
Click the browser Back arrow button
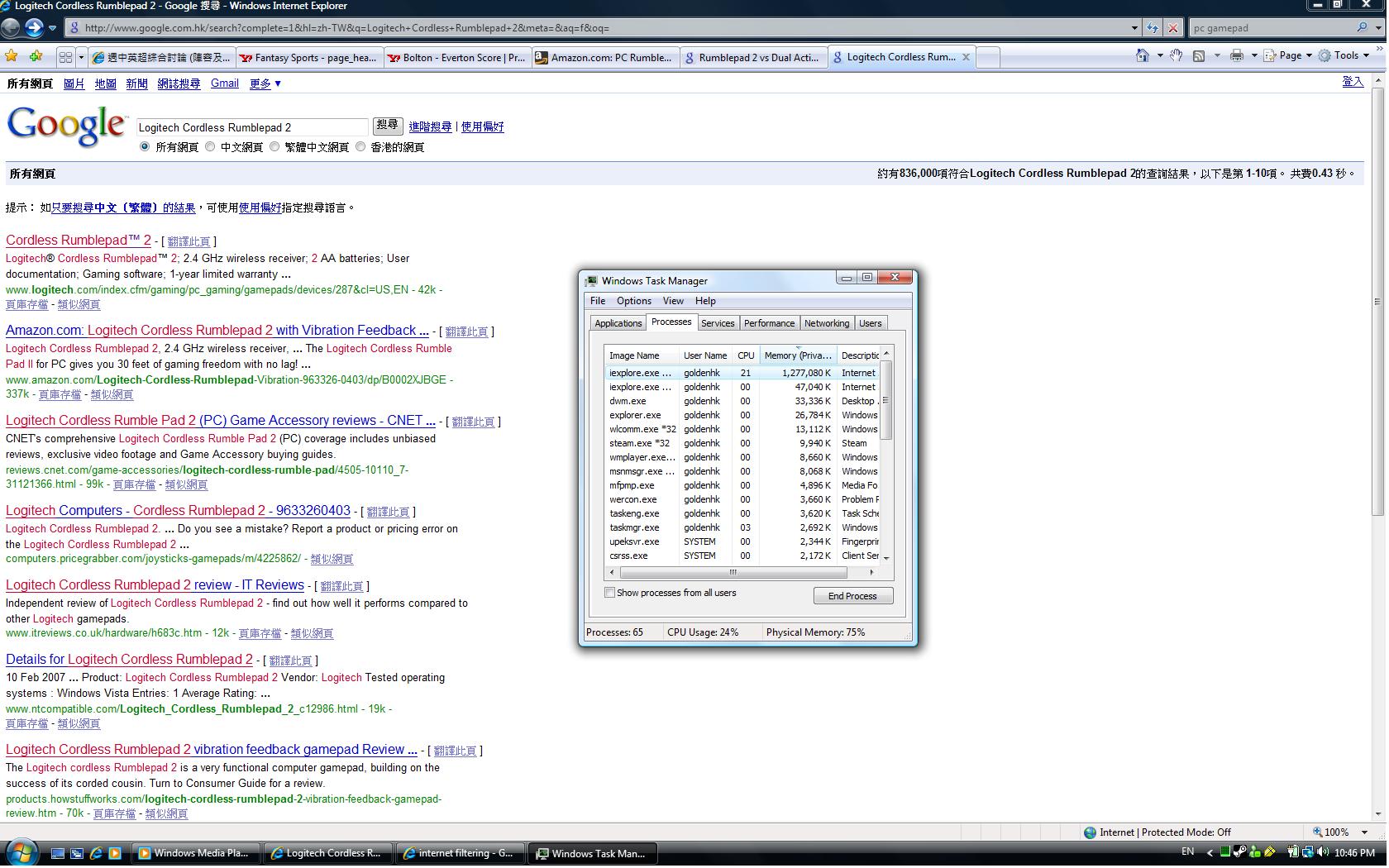[11, 27]
